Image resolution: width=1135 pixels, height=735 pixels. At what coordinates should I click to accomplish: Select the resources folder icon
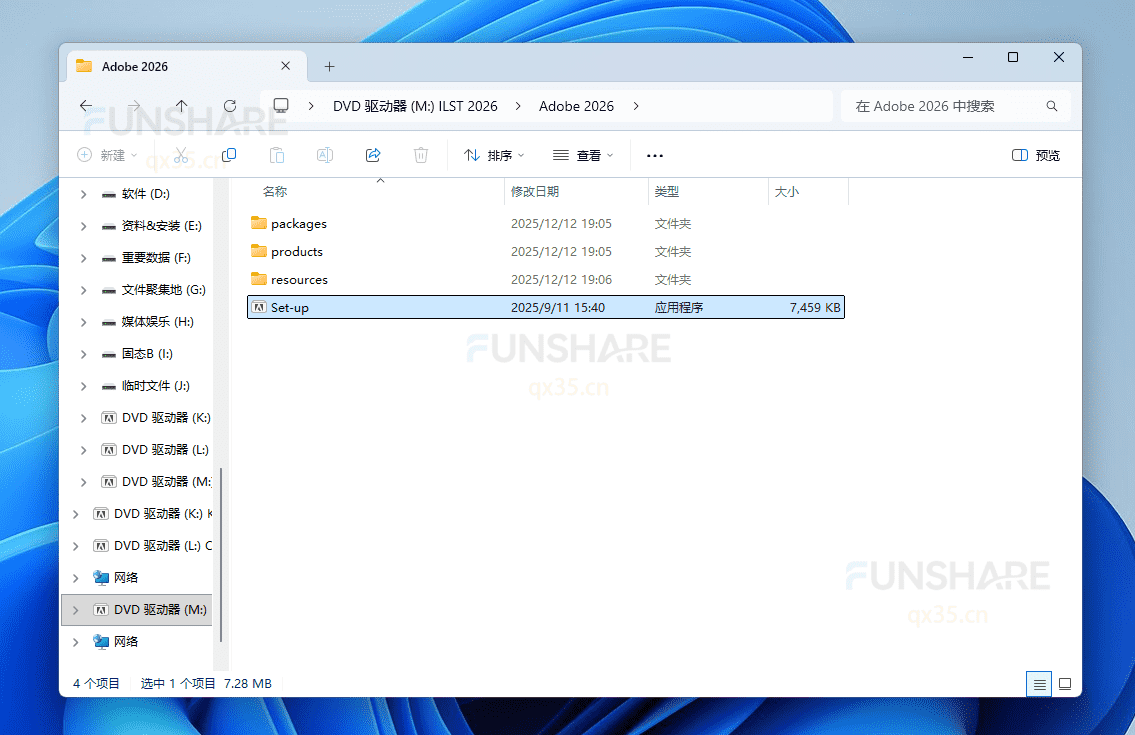point(258,279)
